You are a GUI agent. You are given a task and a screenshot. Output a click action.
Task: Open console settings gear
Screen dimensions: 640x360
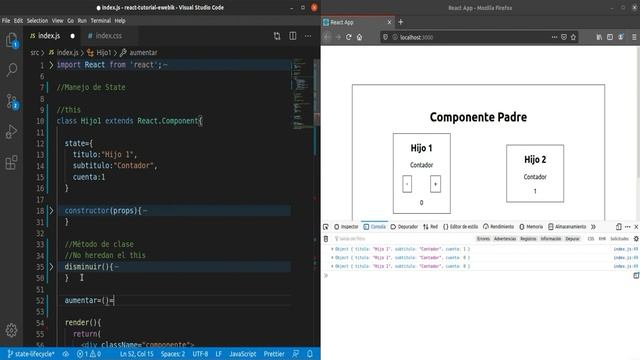click(x=636, y=239)
